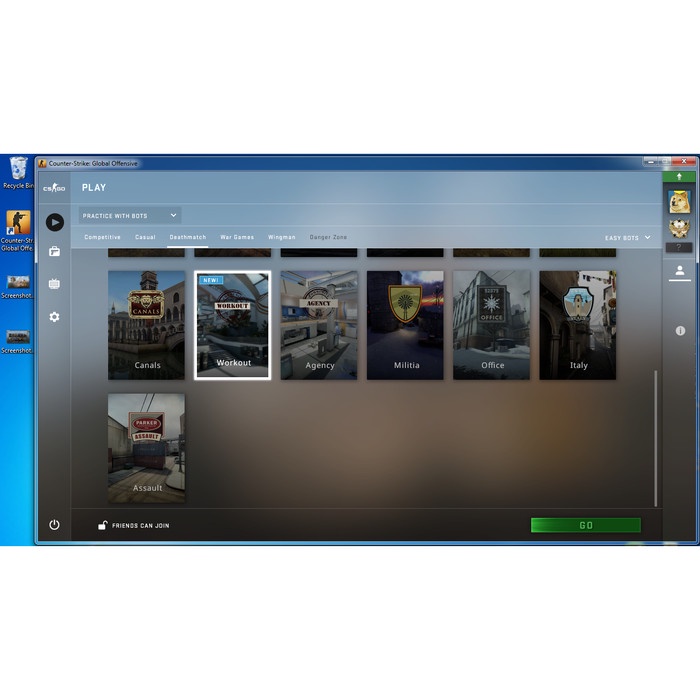The image size is (700, 700).
Task: Open the Watch TV icon
Action: (54, 284)
